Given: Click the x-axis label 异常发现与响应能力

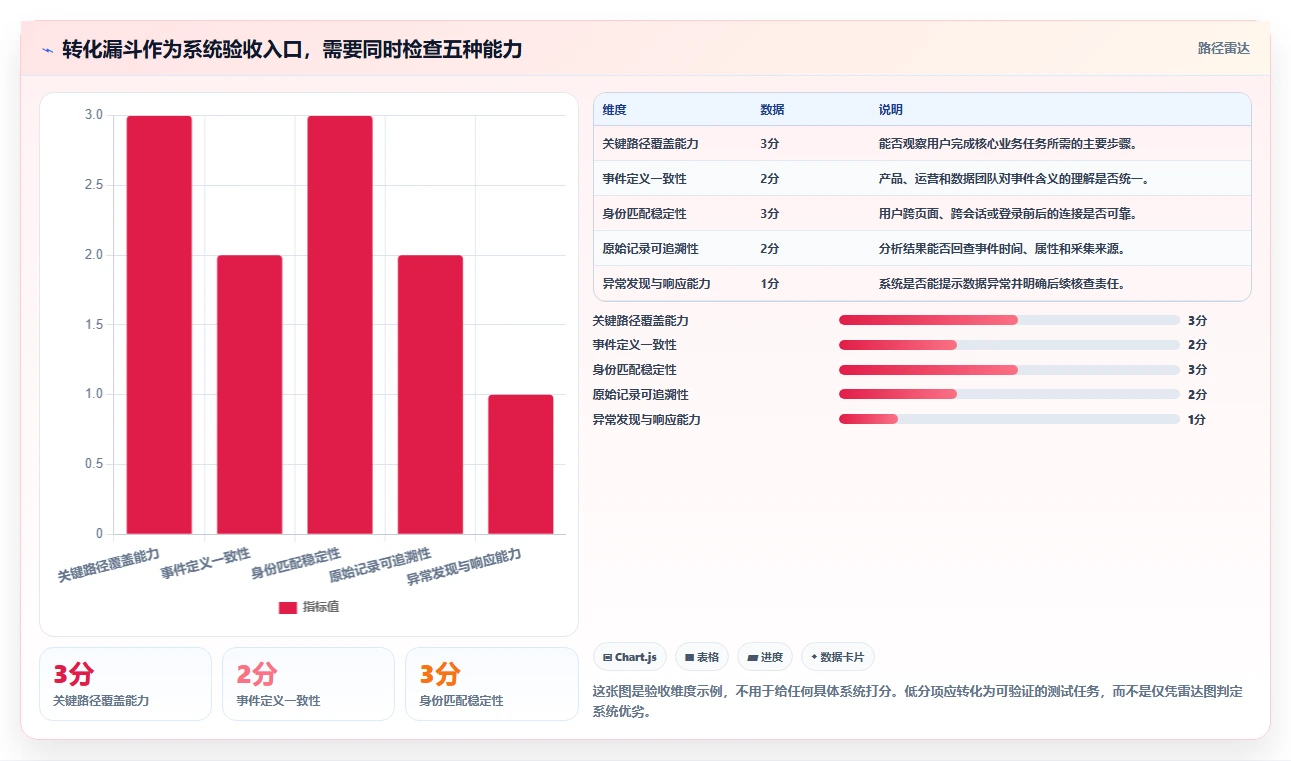Looking at the screenshot, I should (x=465, y=566).
